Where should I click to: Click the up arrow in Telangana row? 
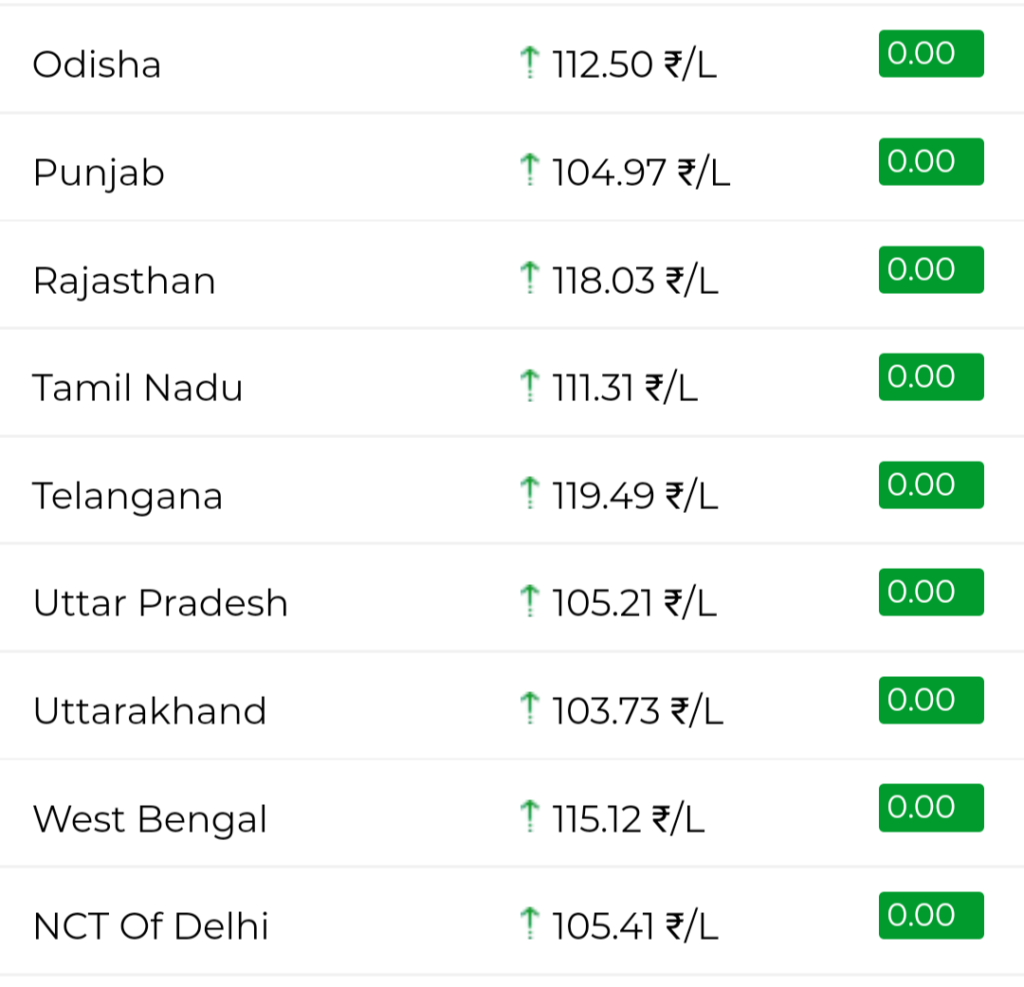coord(530,493)
